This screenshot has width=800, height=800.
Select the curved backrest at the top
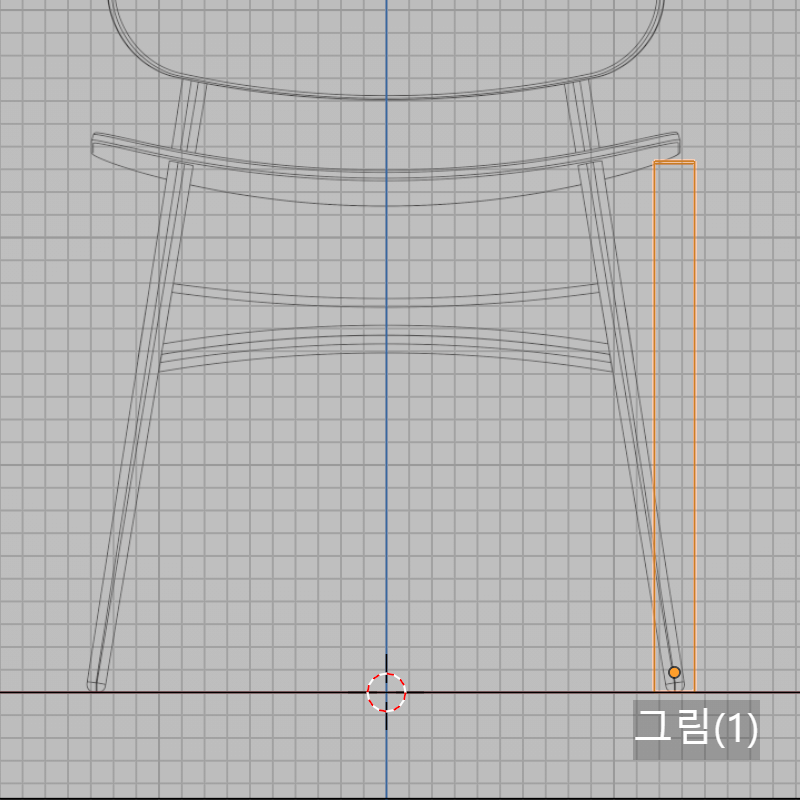coord(386,49)
